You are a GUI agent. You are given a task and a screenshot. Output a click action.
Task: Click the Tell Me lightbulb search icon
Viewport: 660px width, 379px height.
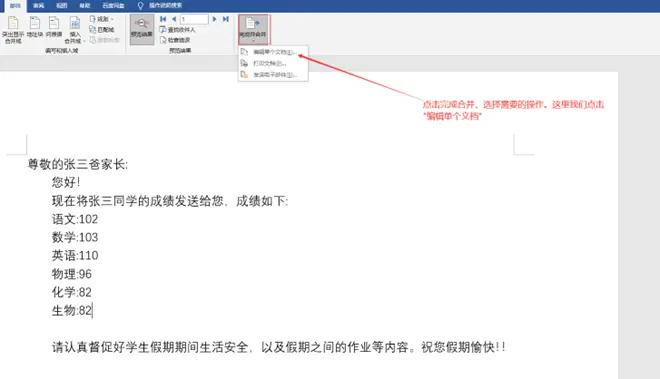[141, 5]
